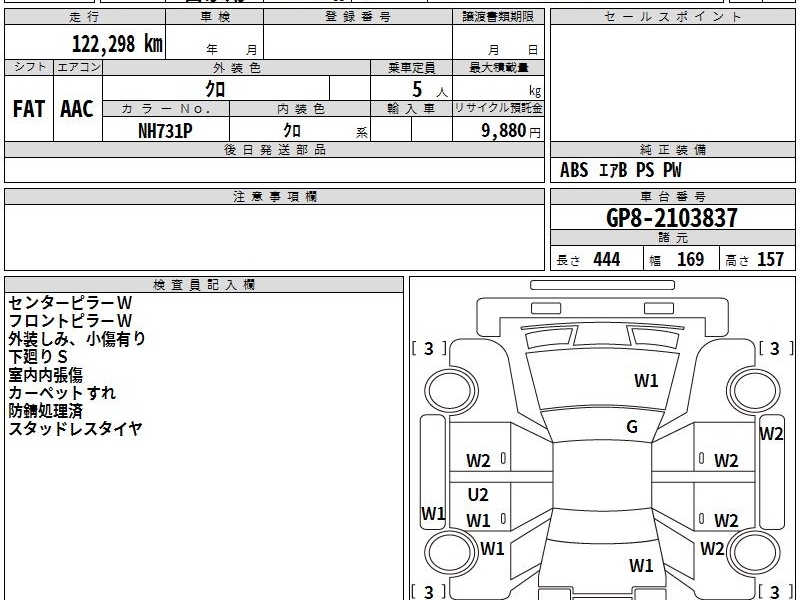Select the seating capacity value 5 人
The image size is (800, 600).
pyautogui.click(x=430, y=90)
